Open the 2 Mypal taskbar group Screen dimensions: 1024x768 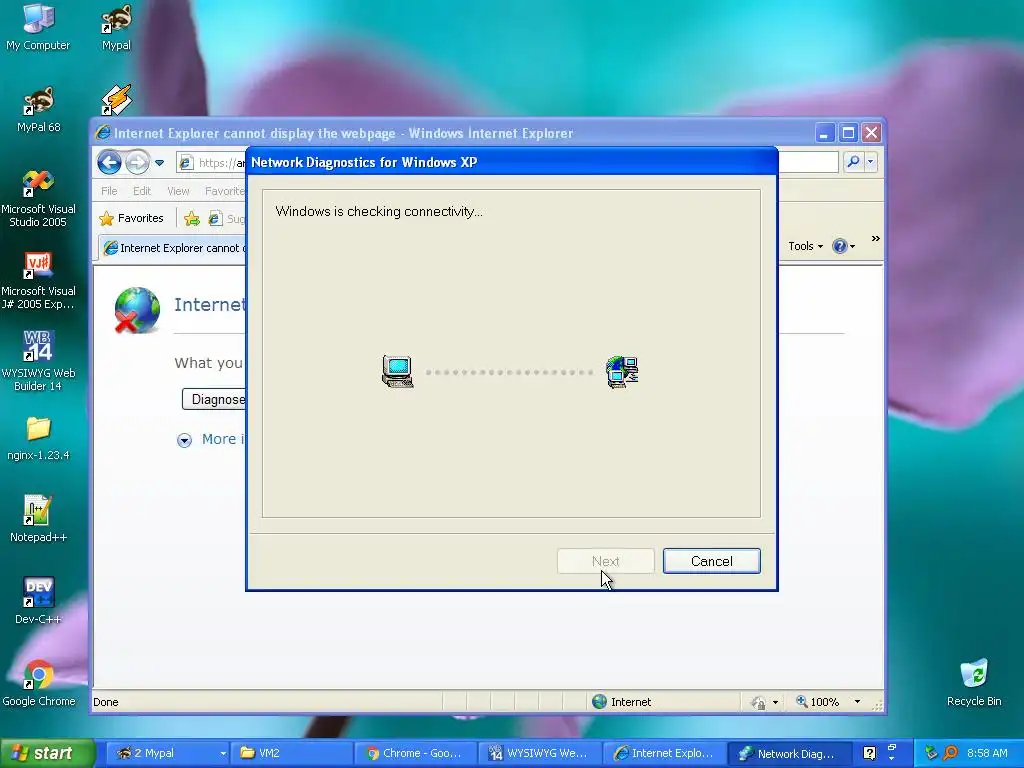pos(167,754)
